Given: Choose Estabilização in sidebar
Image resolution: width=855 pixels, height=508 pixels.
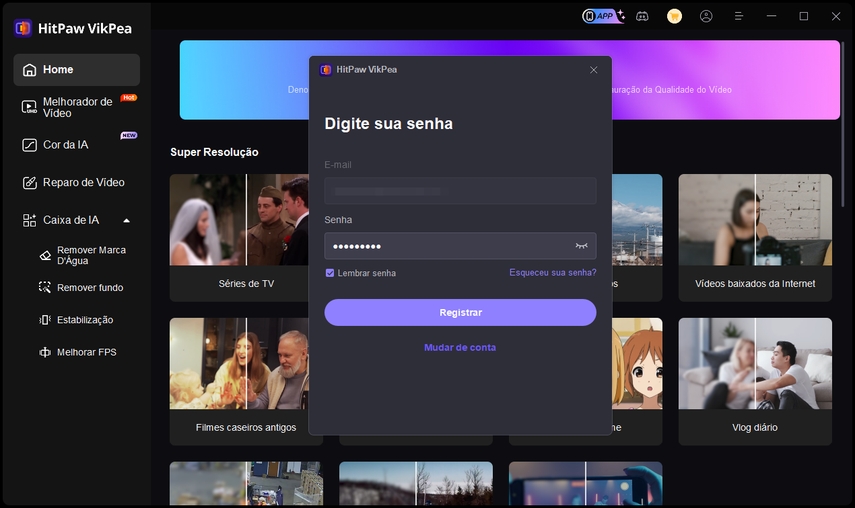Looking at the screenshot, I should 85,320.
